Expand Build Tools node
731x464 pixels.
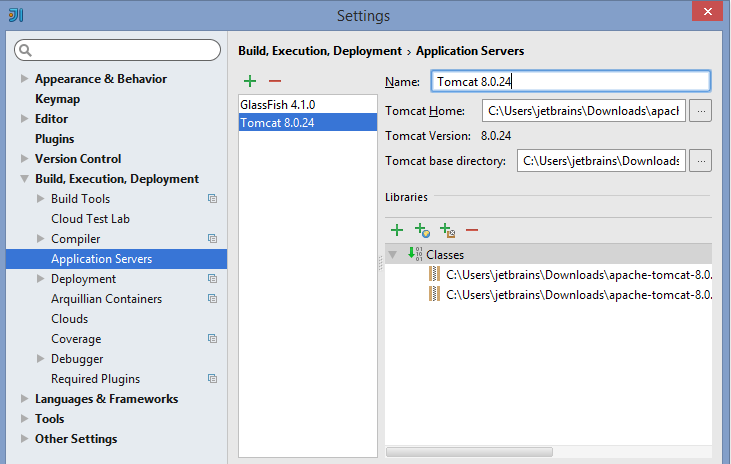click(x=41, y=199)
